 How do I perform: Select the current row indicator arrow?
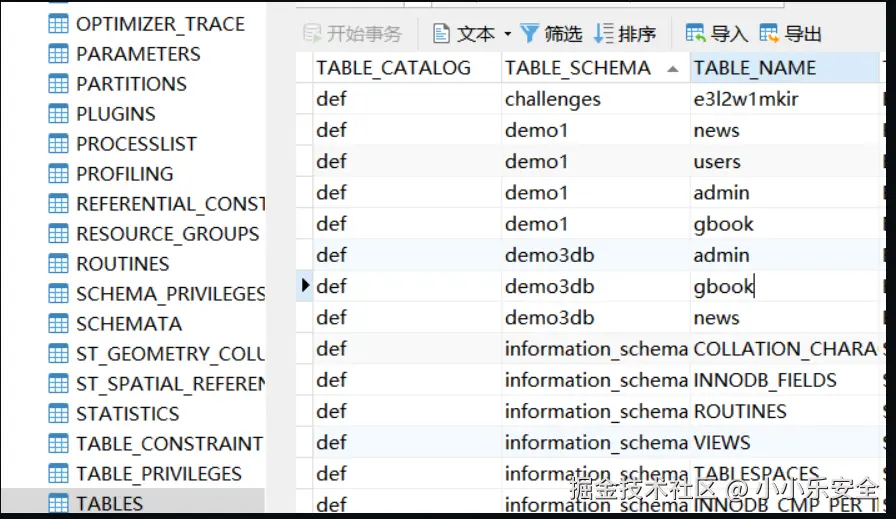(306, 286)
